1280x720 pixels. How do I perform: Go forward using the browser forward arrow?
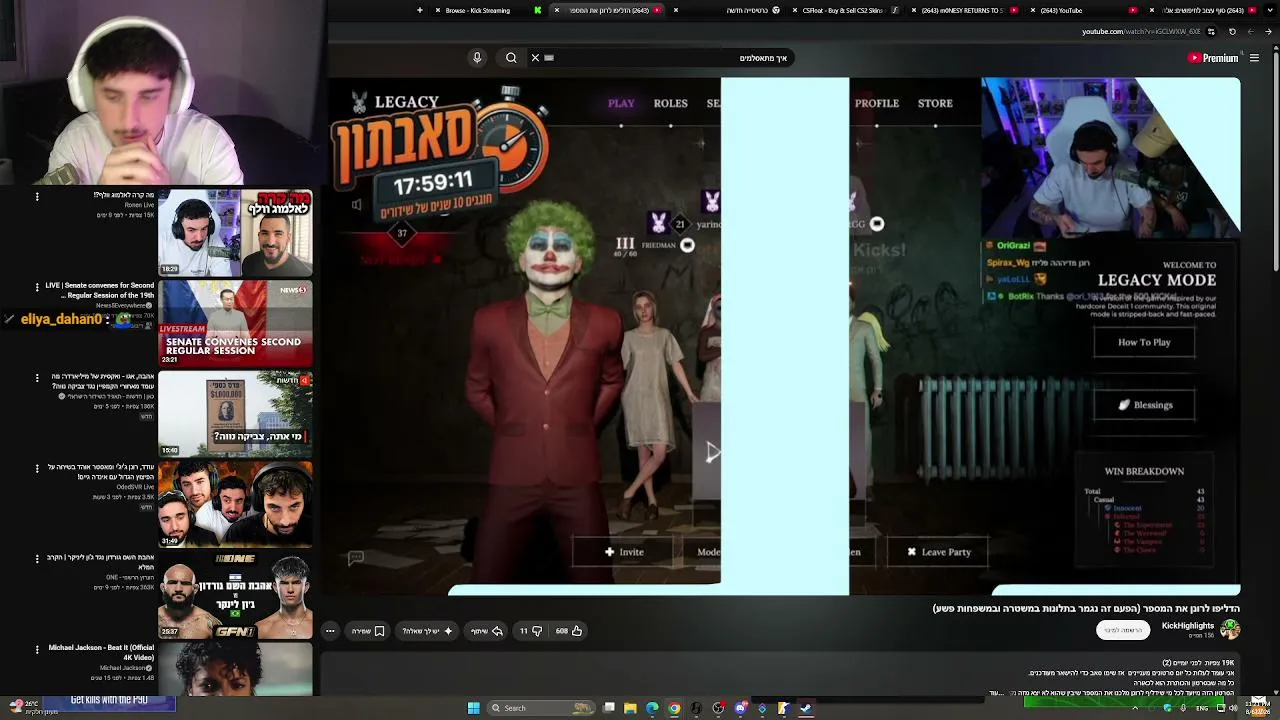1250,32
